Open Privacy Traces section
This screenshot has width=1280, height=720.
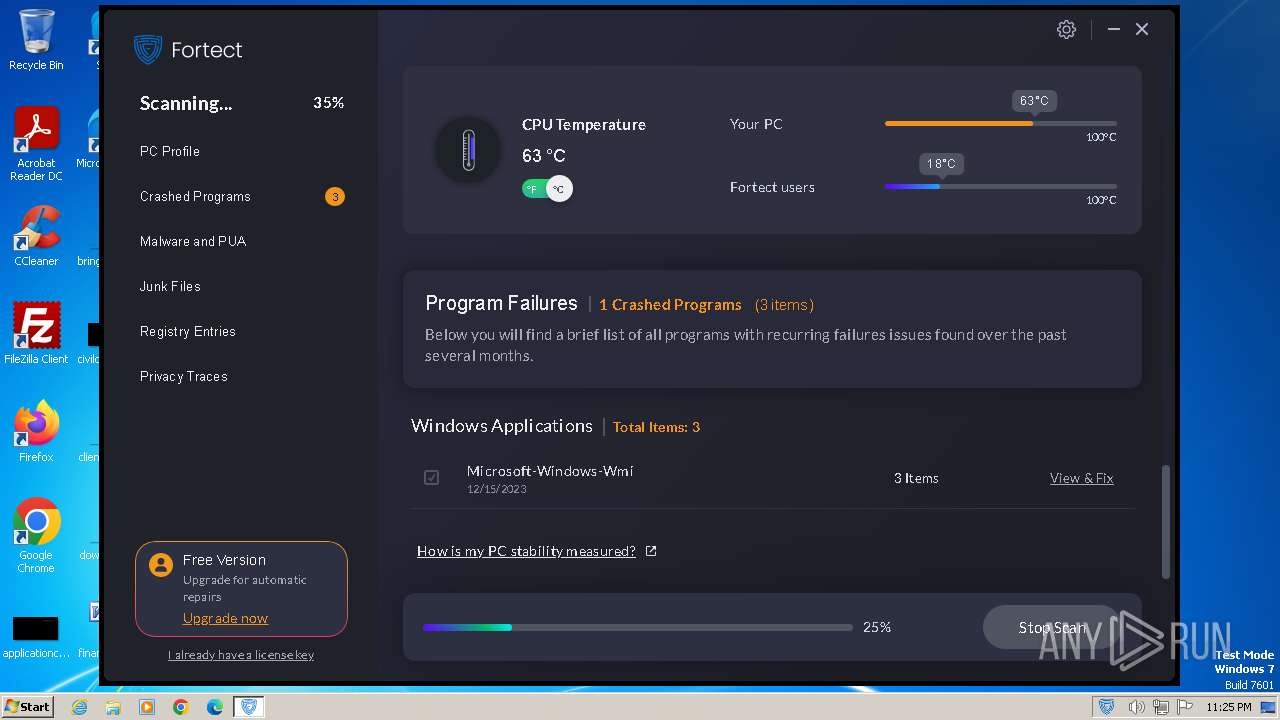(x=184, y=377)
